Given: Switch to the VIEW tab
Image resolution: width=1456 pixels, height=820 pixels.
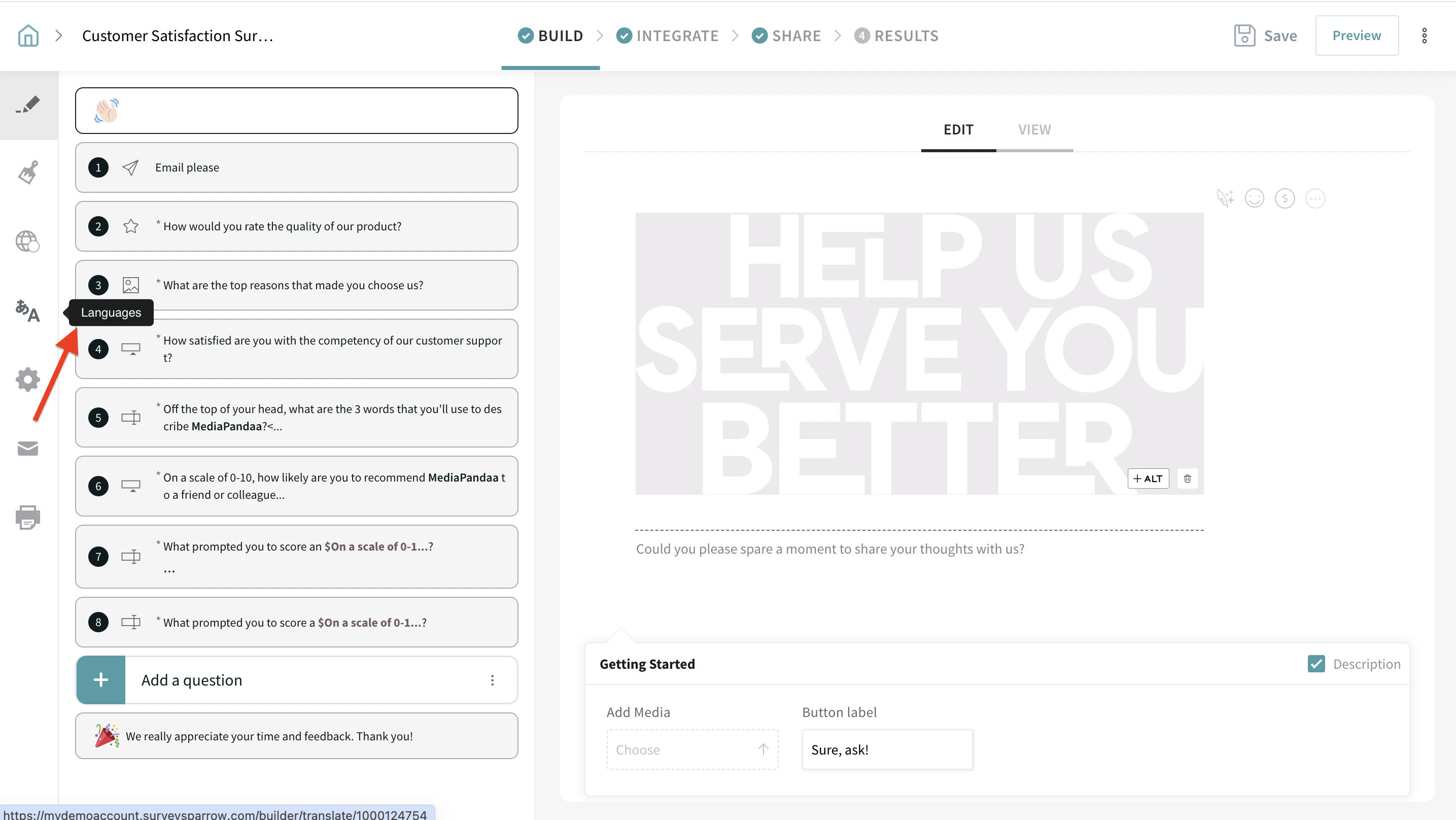Looking at the screenshot, I should coord(1034,129).
